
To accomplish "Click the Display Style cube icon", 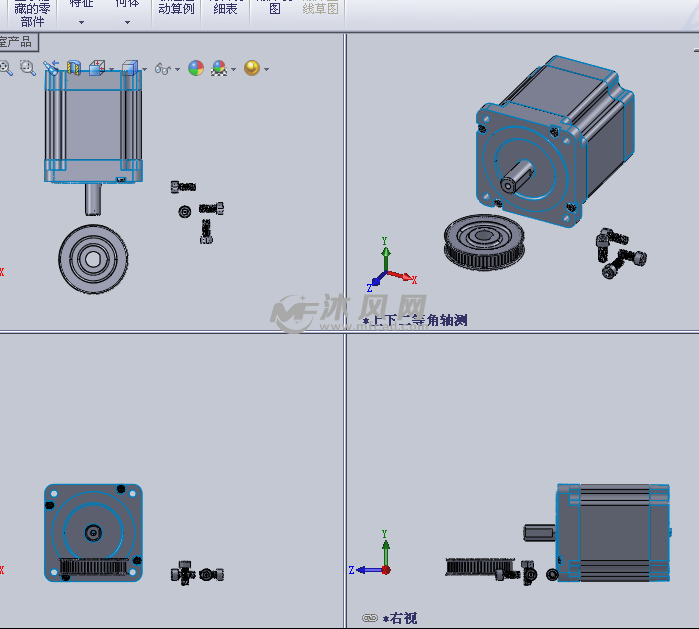I will click(x=128, y=68).
